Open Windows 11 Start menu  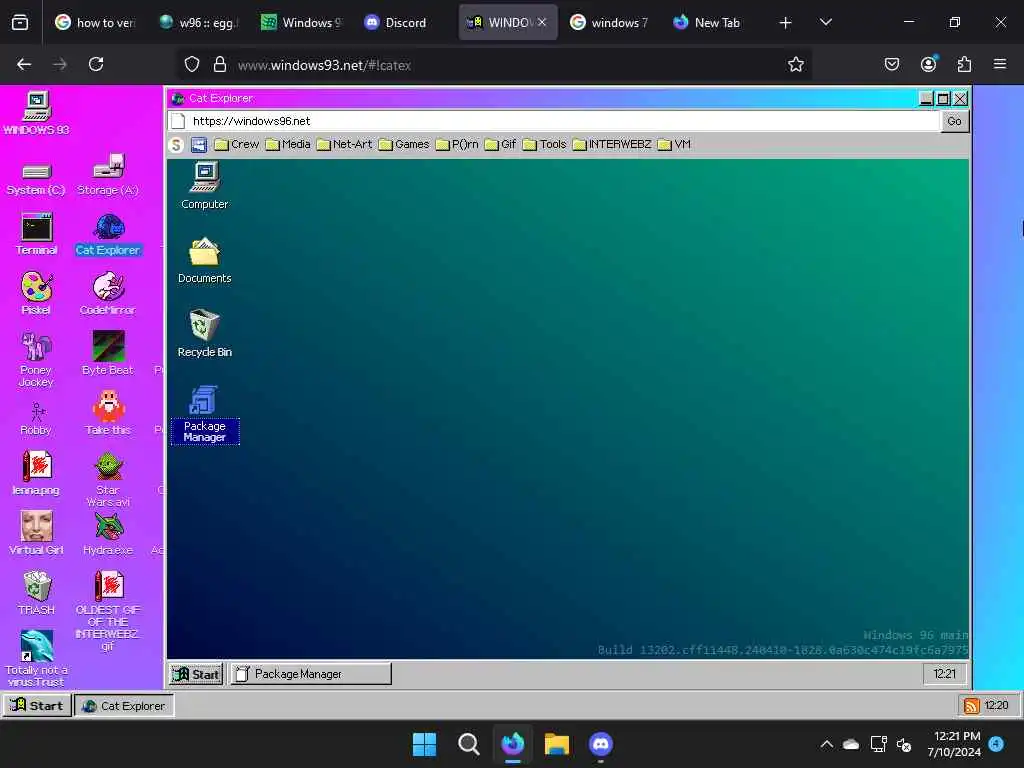click(424, 744)
